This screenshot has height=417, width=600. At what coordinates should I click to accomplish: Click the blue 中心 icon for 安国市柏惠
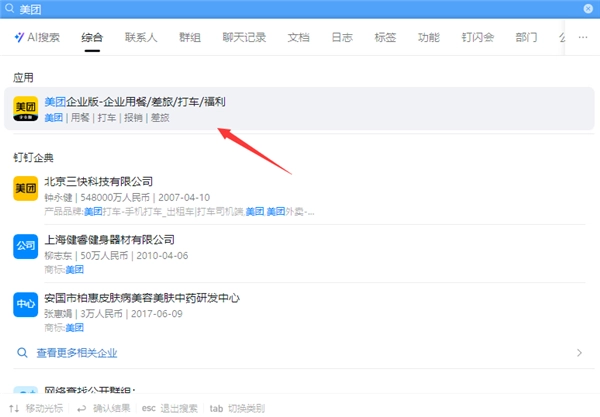[25, 305]
